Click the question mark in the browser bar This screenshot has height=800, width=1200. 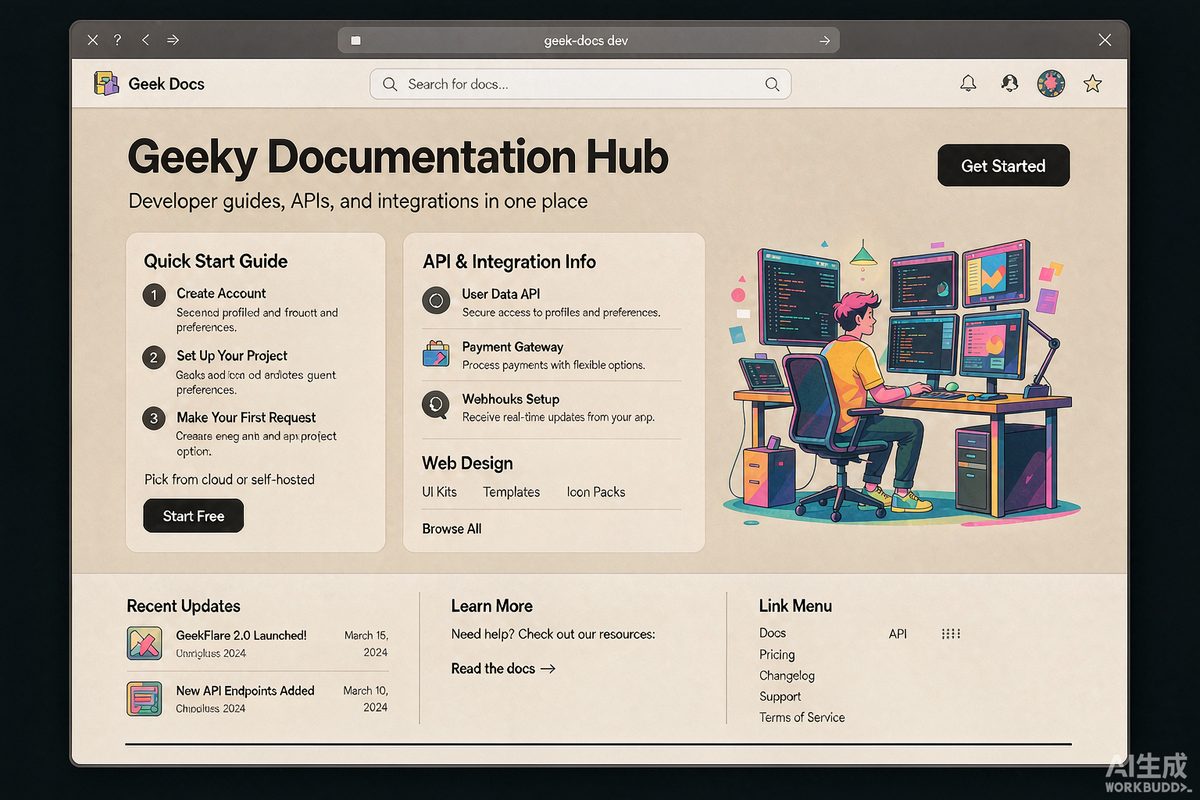pyautogui.click(x=118, y=40)
